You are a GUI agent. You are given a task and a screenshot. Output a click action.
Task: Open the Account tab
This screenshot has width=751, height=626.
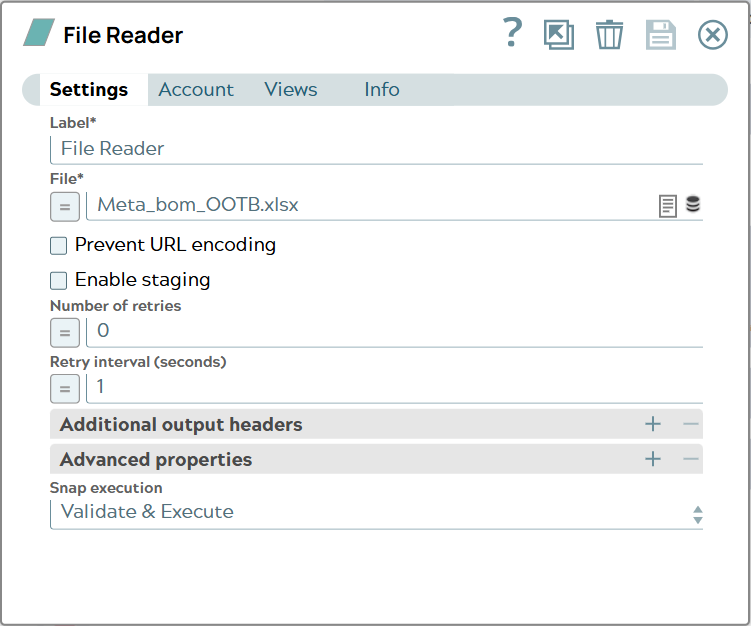[196, 90]
